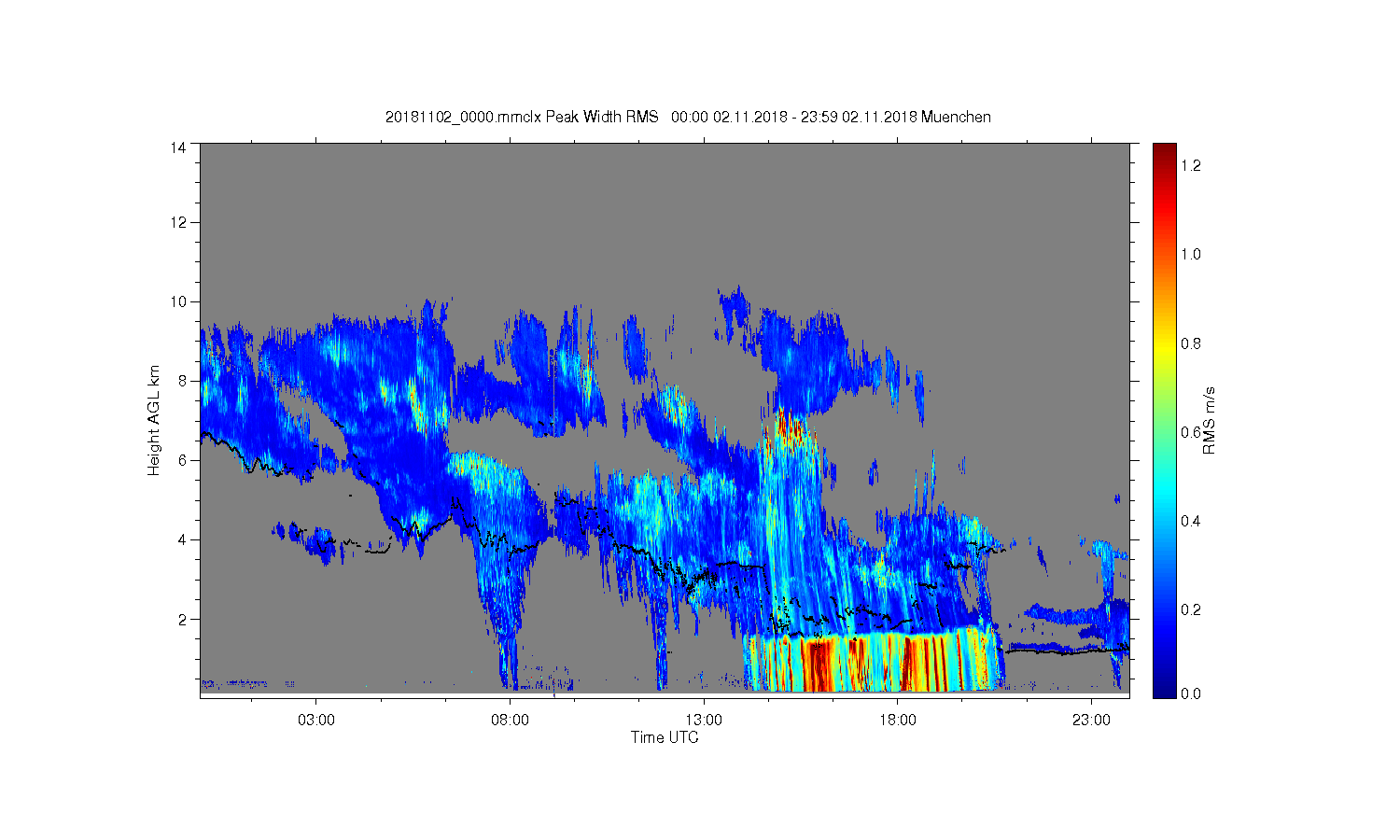Viewport: 1400px width, 840px height.
Task: Select the colorbar tick value 0.8
Action: [1190, 343]
